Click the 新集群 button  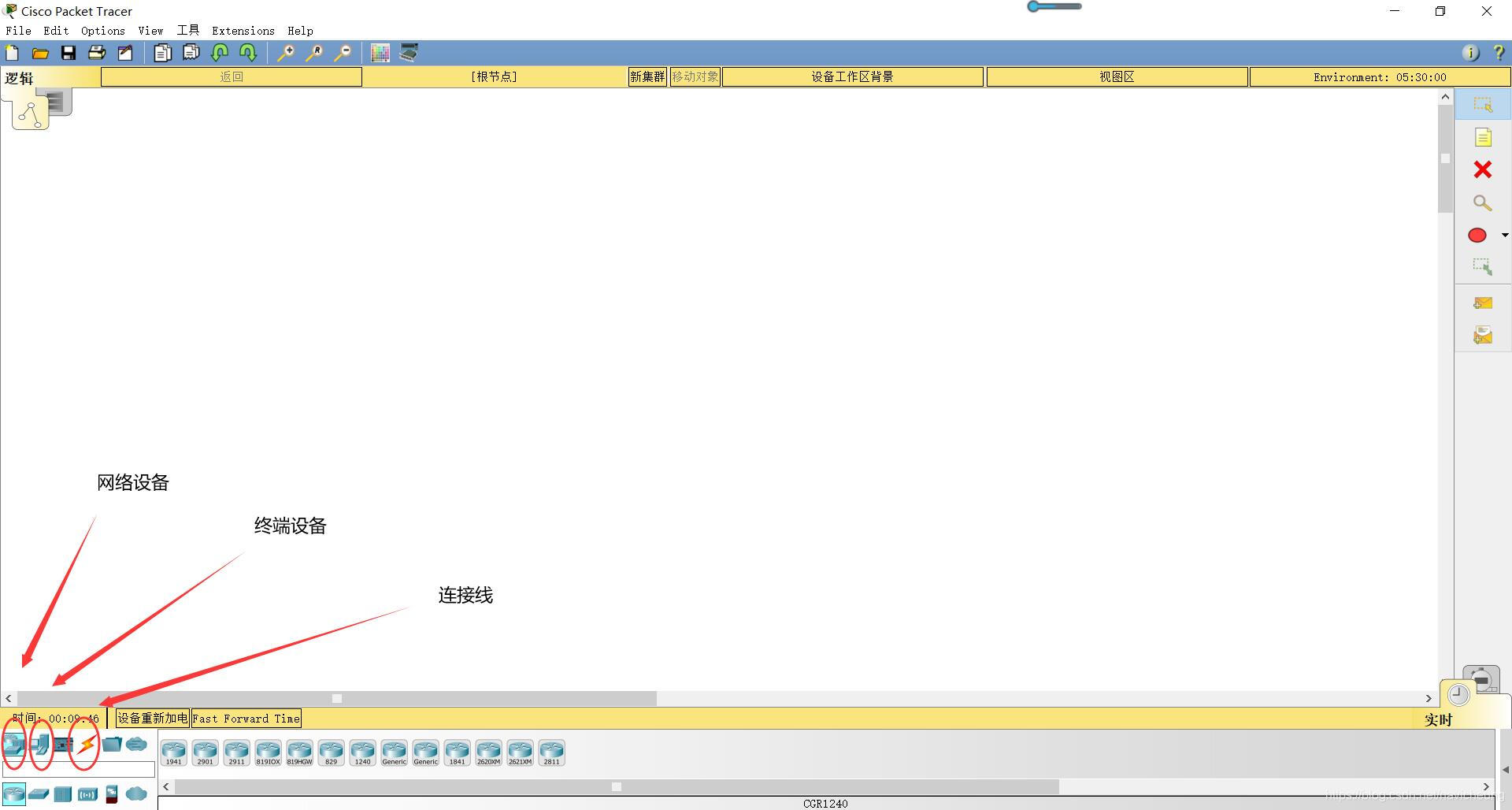(x=647, y=76)
